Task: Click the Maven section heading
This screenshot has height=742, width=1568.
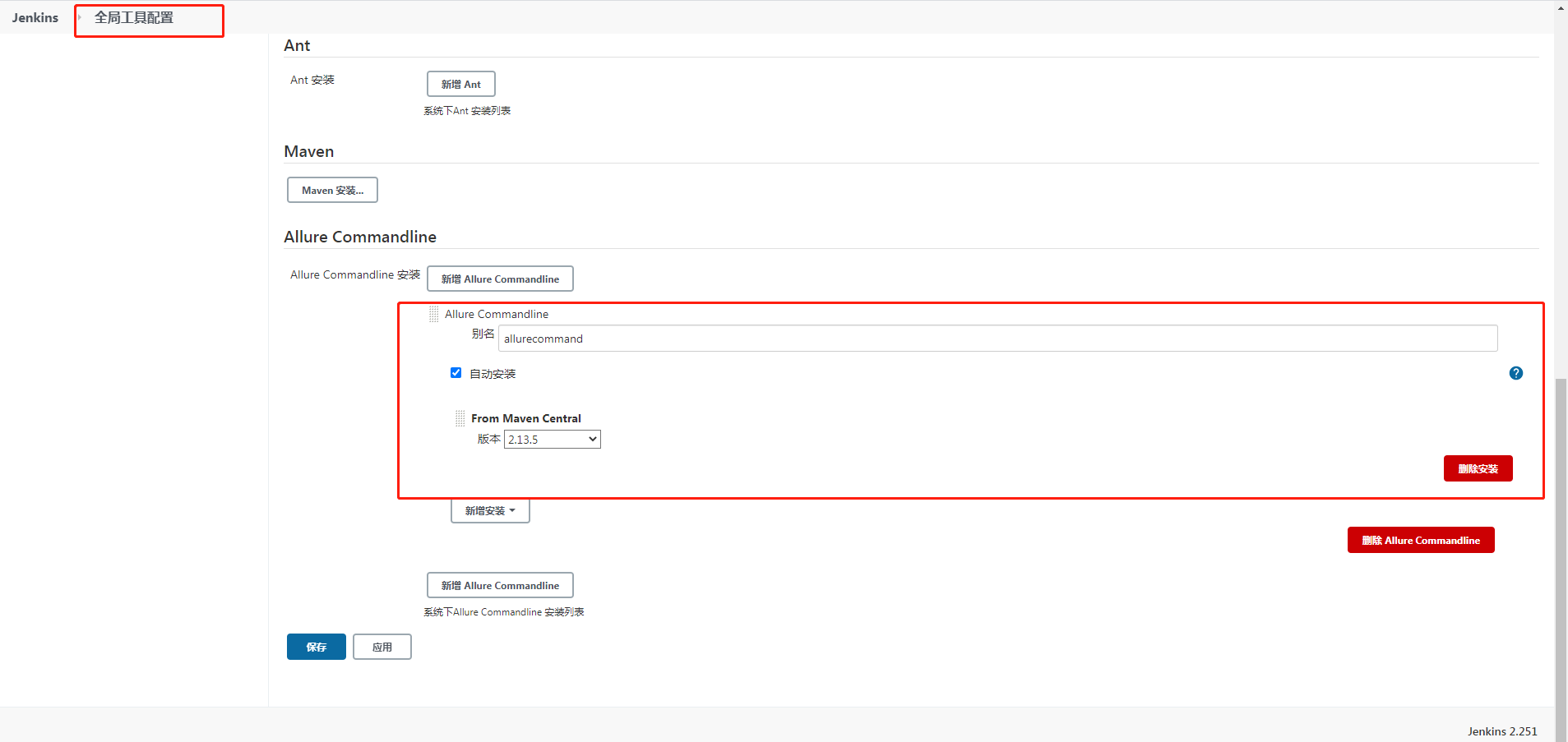Action: click(309, 151)
